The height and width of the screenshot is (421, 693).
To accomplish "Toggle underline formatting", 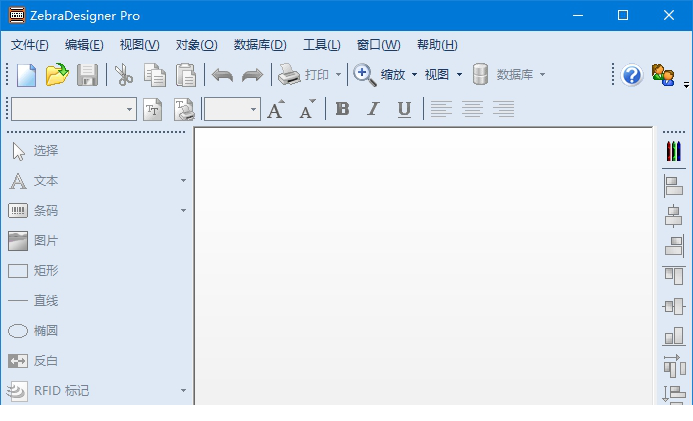I will click(x=404, y=109).
